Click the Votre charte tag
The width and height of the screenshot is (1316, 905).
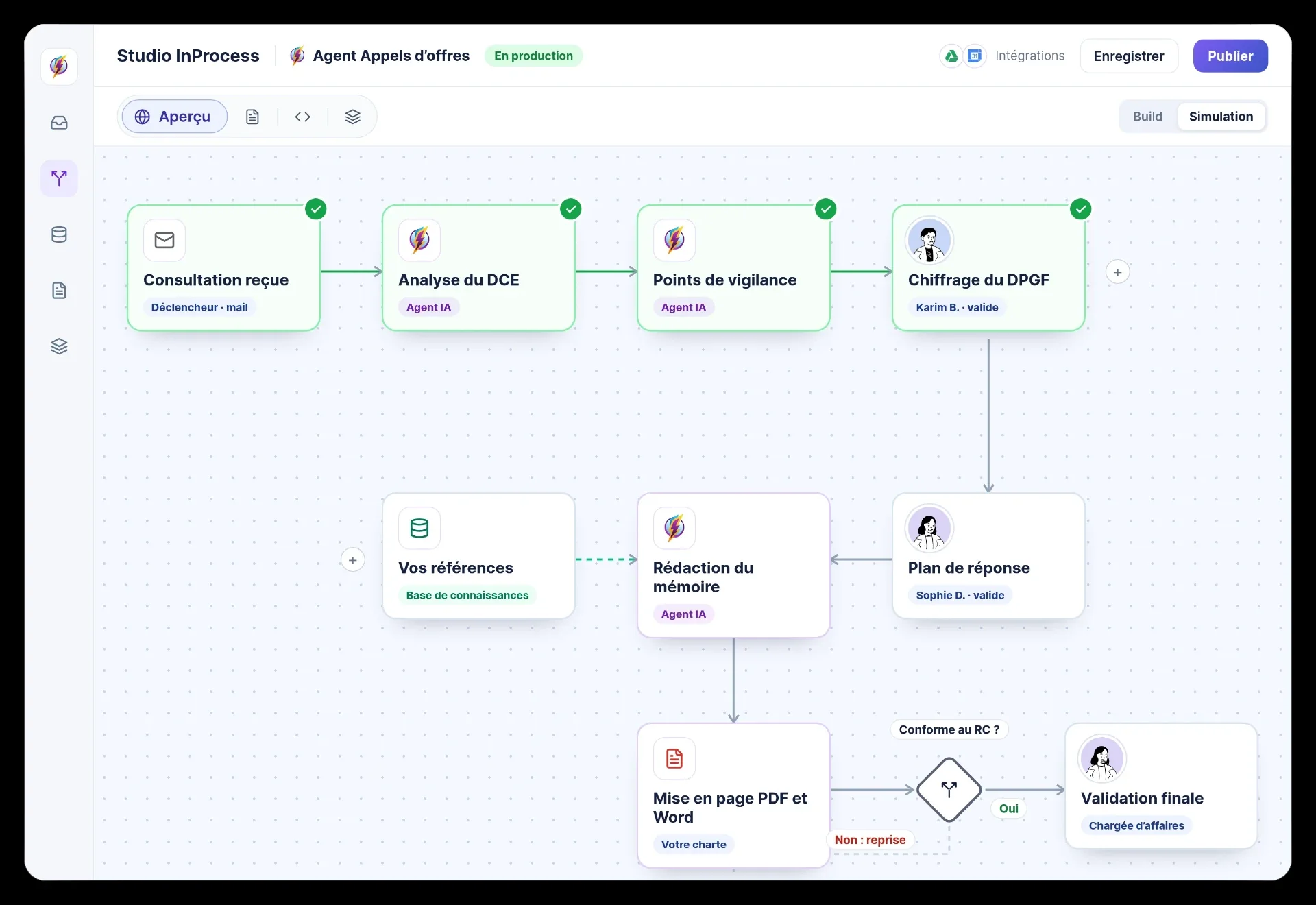tap(694, 845)
